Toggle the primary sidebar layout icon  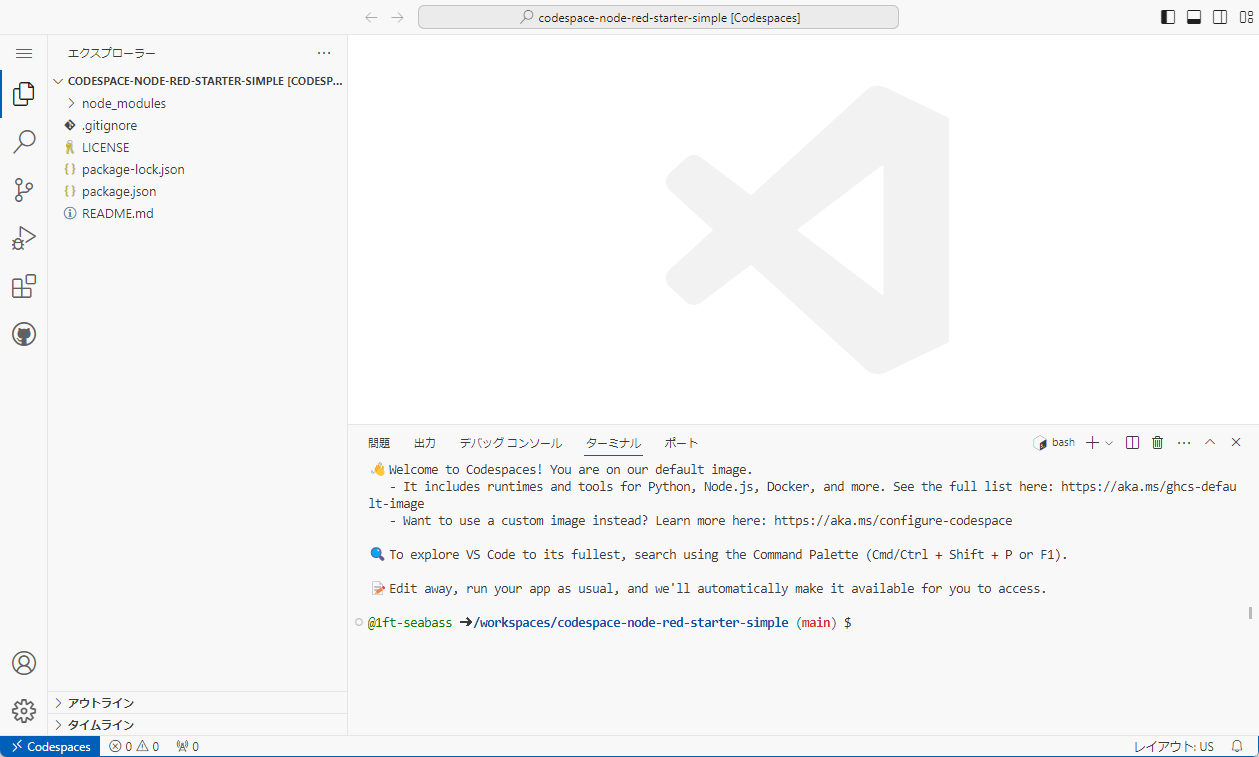pyautogui.click(x=1167, y=17)
